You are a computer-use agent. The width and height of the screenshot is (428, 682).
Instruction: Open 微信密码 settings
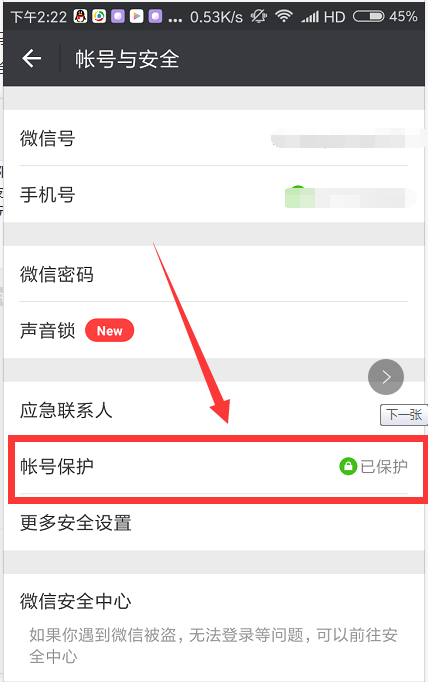[x=214, y=274]
